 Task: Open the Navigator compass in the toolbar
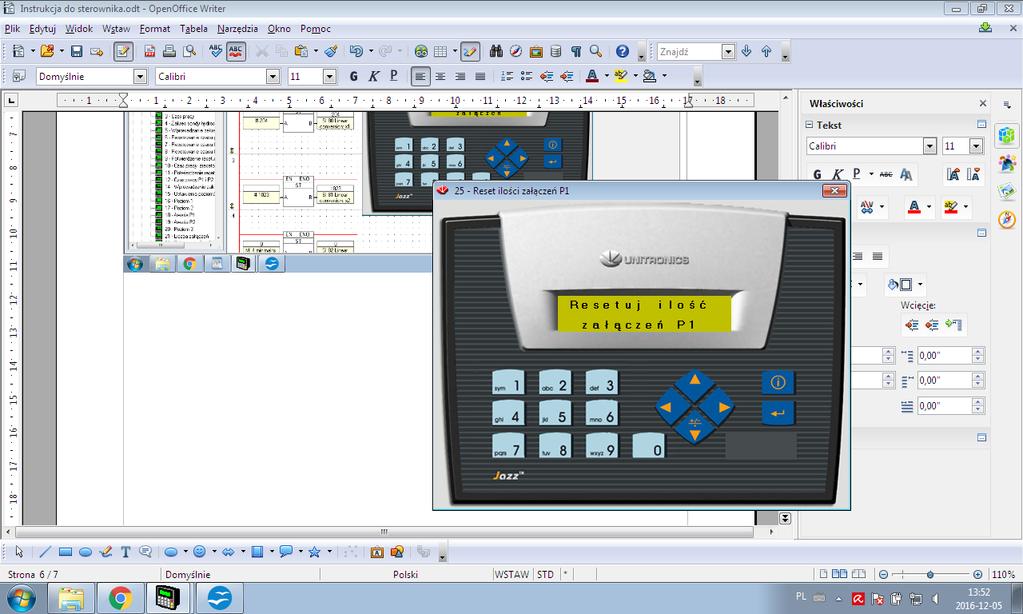click(516, 51)
